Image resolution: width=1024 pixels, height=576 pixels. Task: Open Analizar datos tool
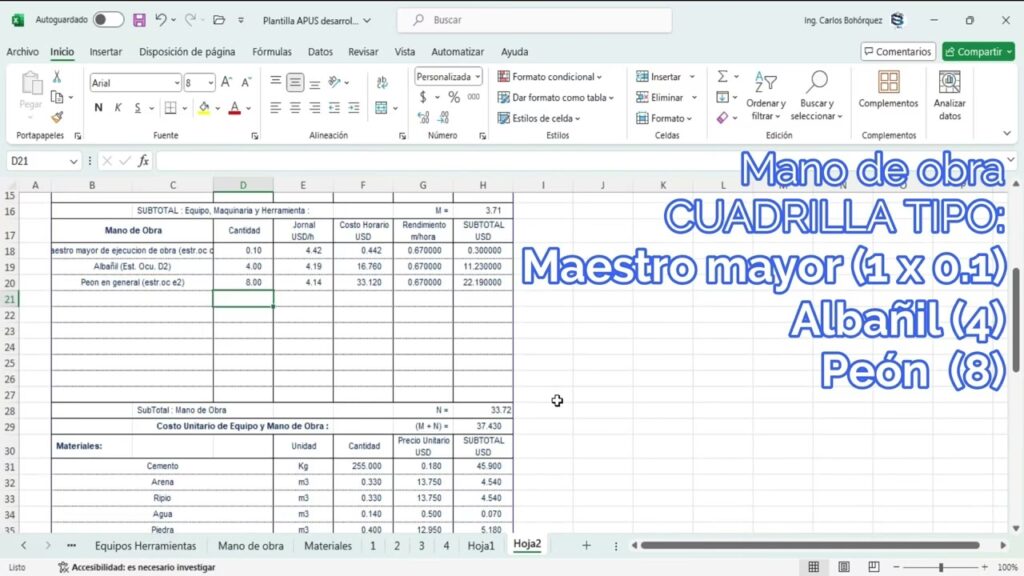(949, 95)
